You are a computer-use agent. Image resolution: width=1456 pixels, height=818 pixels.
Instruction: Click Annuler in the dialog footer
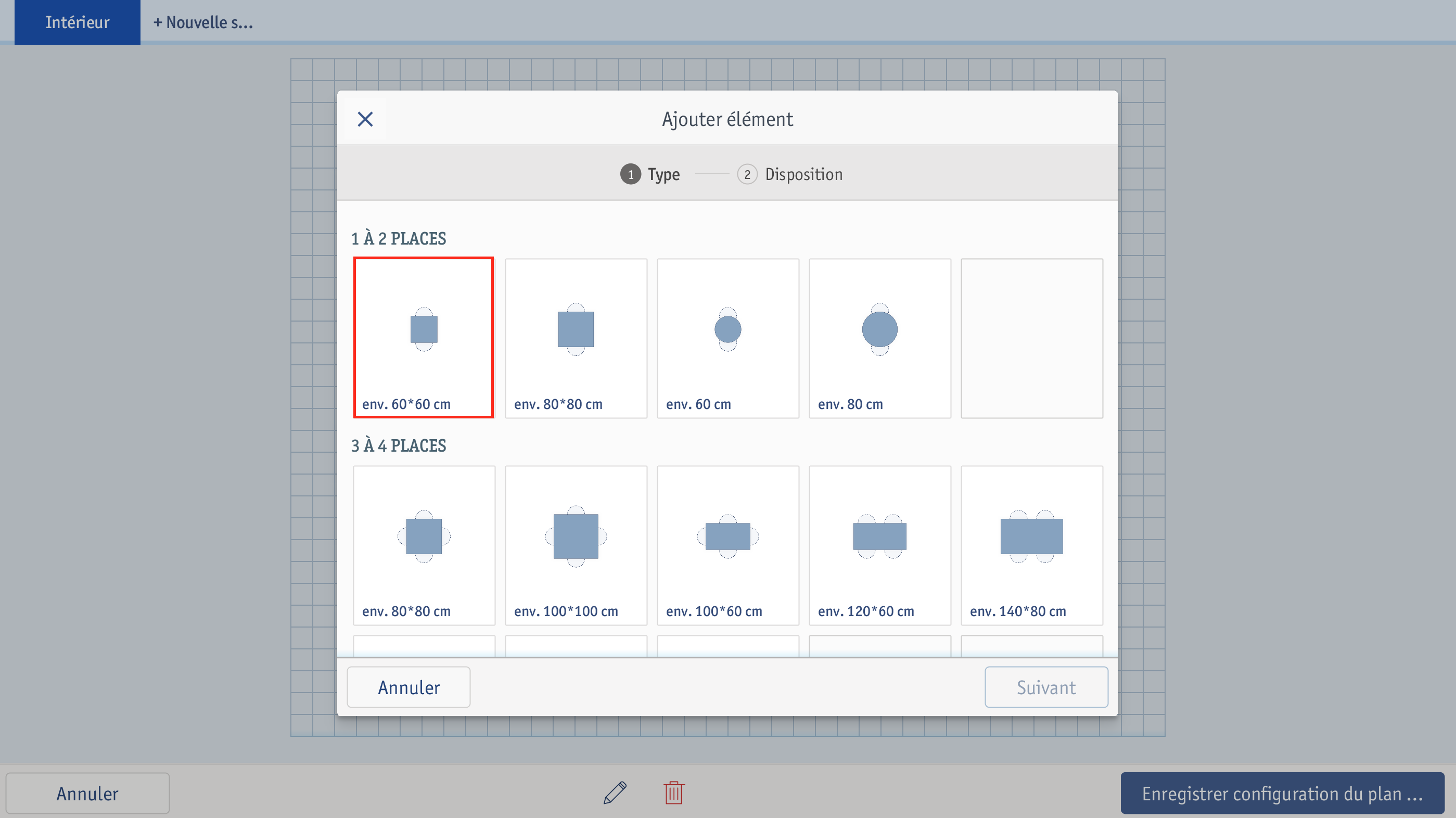408,687
